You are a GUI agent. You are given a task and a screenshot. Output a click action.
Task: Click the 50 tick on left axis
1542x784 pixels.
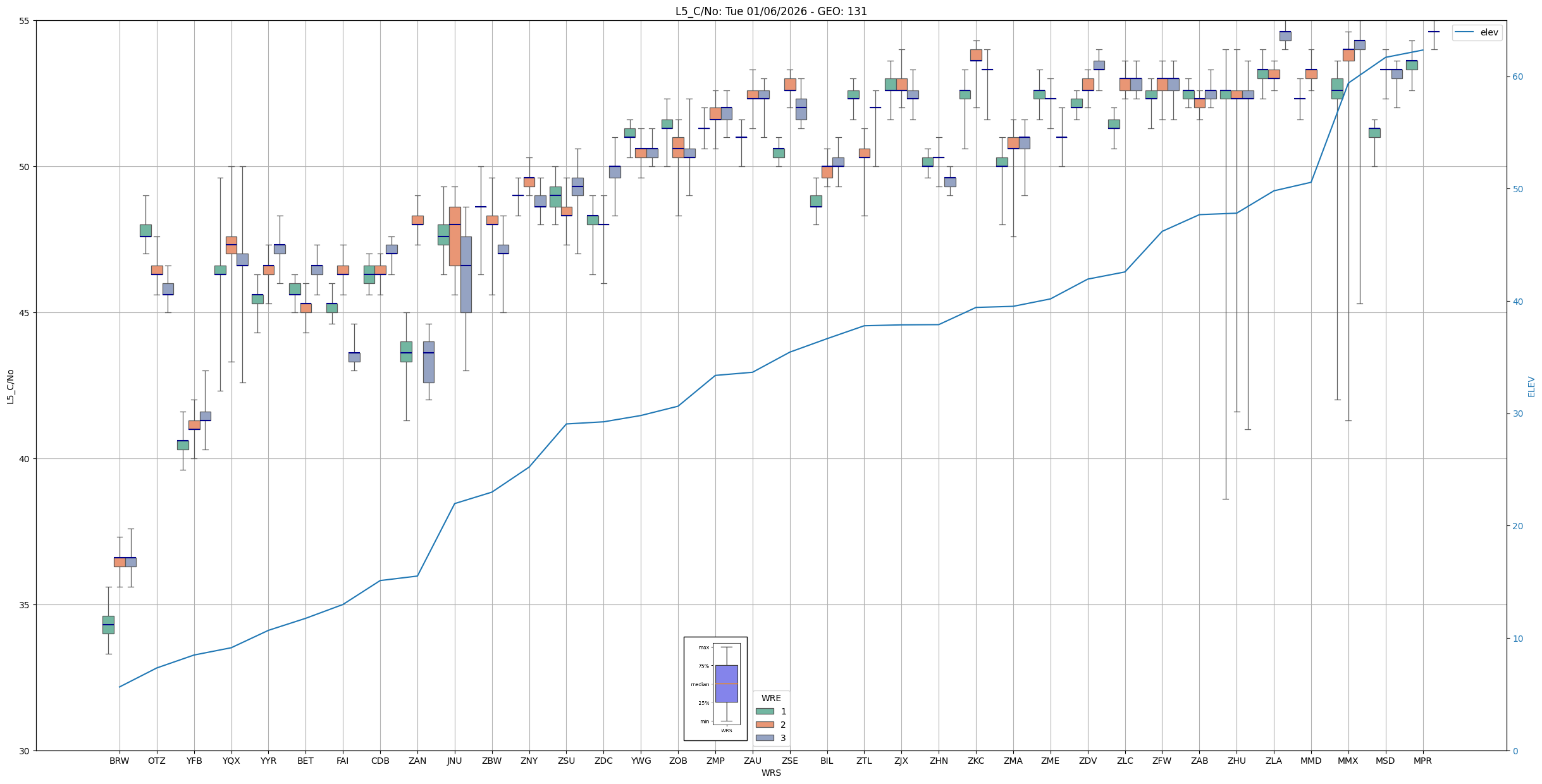(x=24, y=167)
